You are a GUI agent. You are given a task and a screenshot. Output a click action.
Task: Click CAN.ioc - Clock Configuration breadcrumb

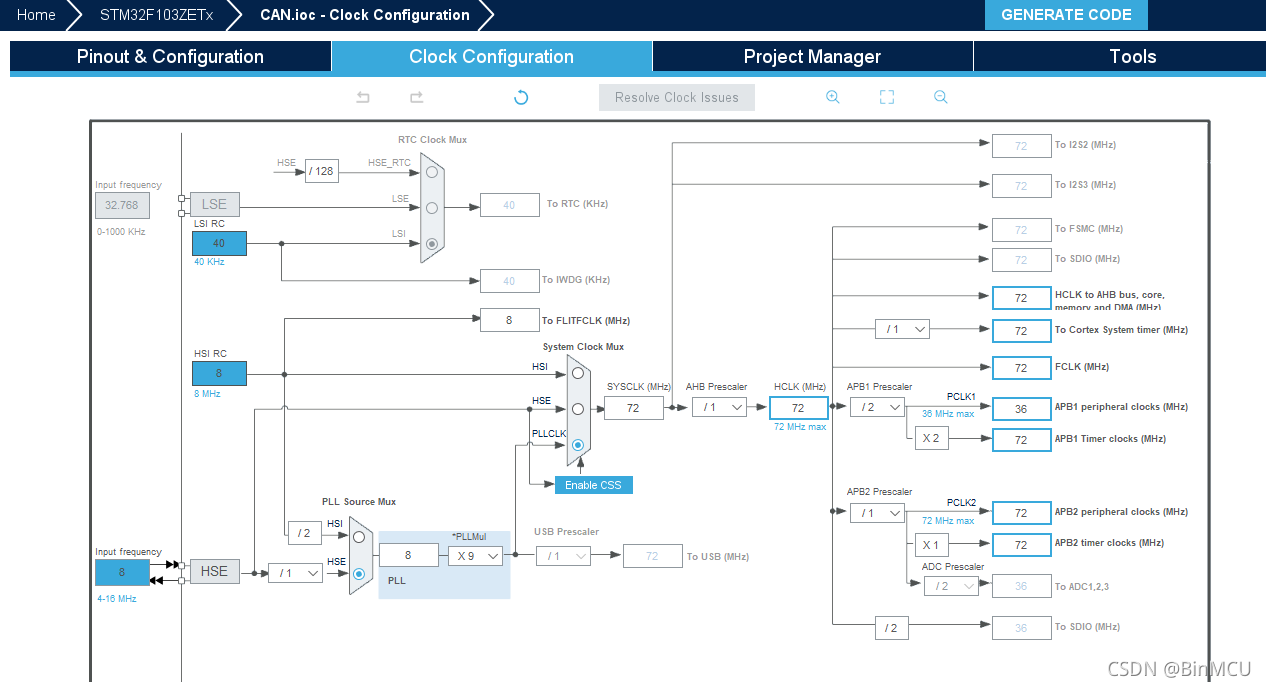pyautogui.click(x=364, y=15)
